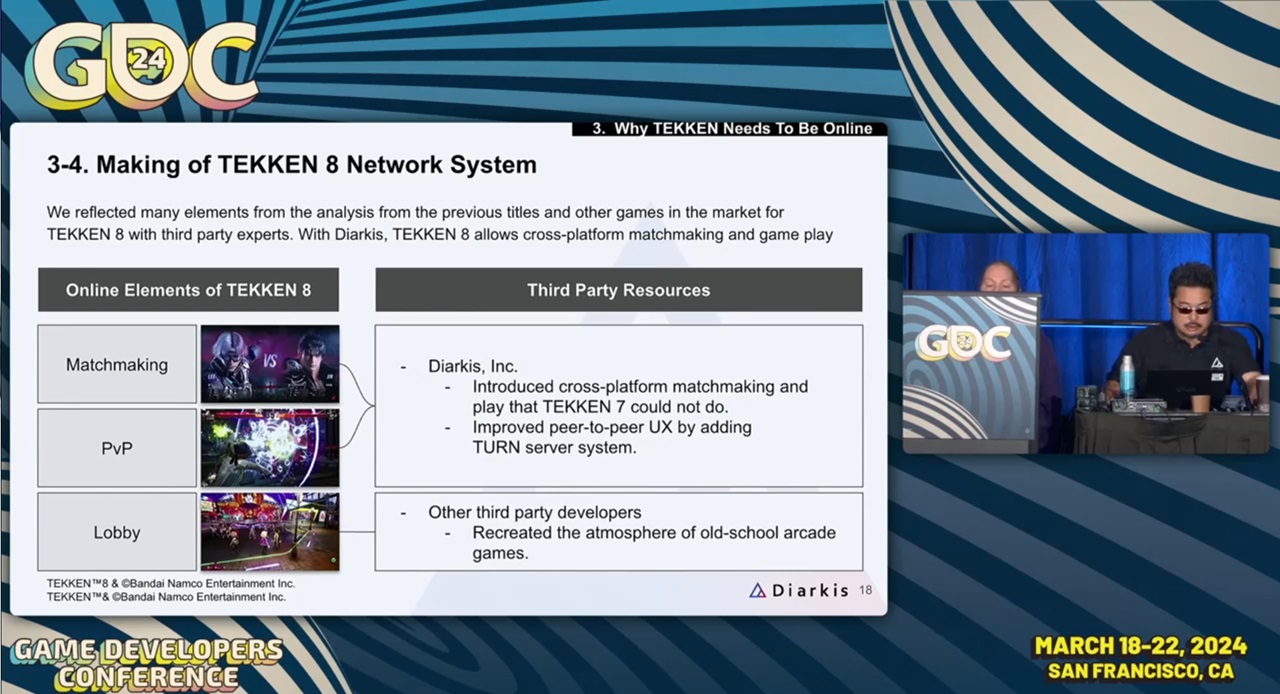Click the "3. Why TEKKEN Needs To Be Online" section label
Image resolution: width=1280 pixels, height=694 pixels.
732,128
